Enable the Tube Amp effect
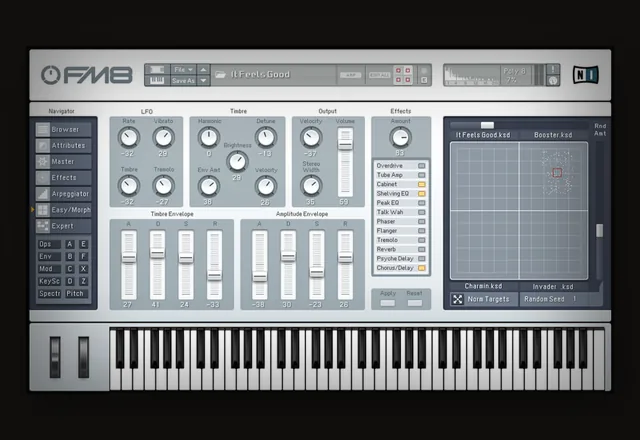The height and width of the screenshot is (440, 640). click(422, 175)
